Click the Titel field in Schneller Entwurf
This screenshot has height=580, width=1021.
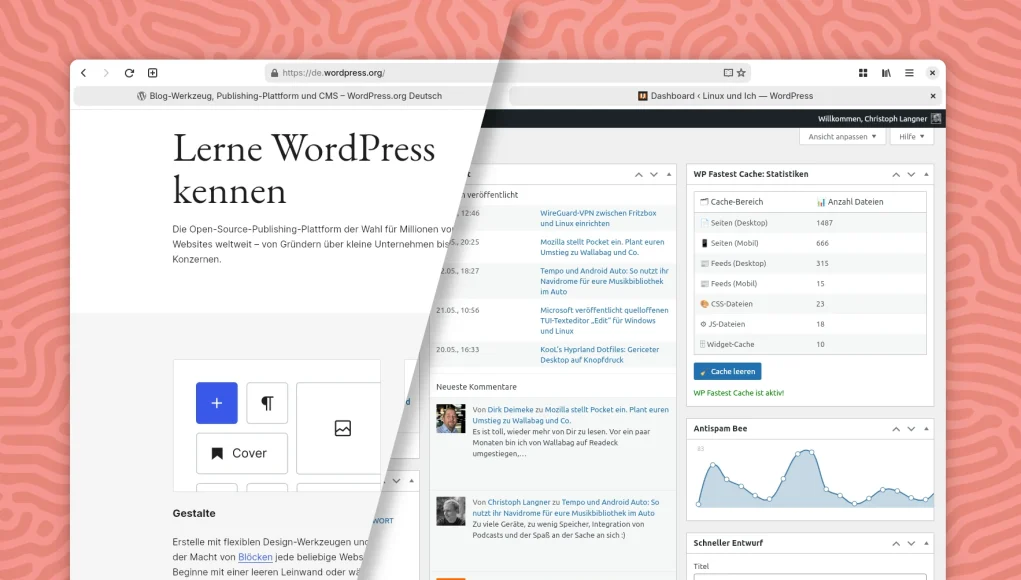coord(809,576)
